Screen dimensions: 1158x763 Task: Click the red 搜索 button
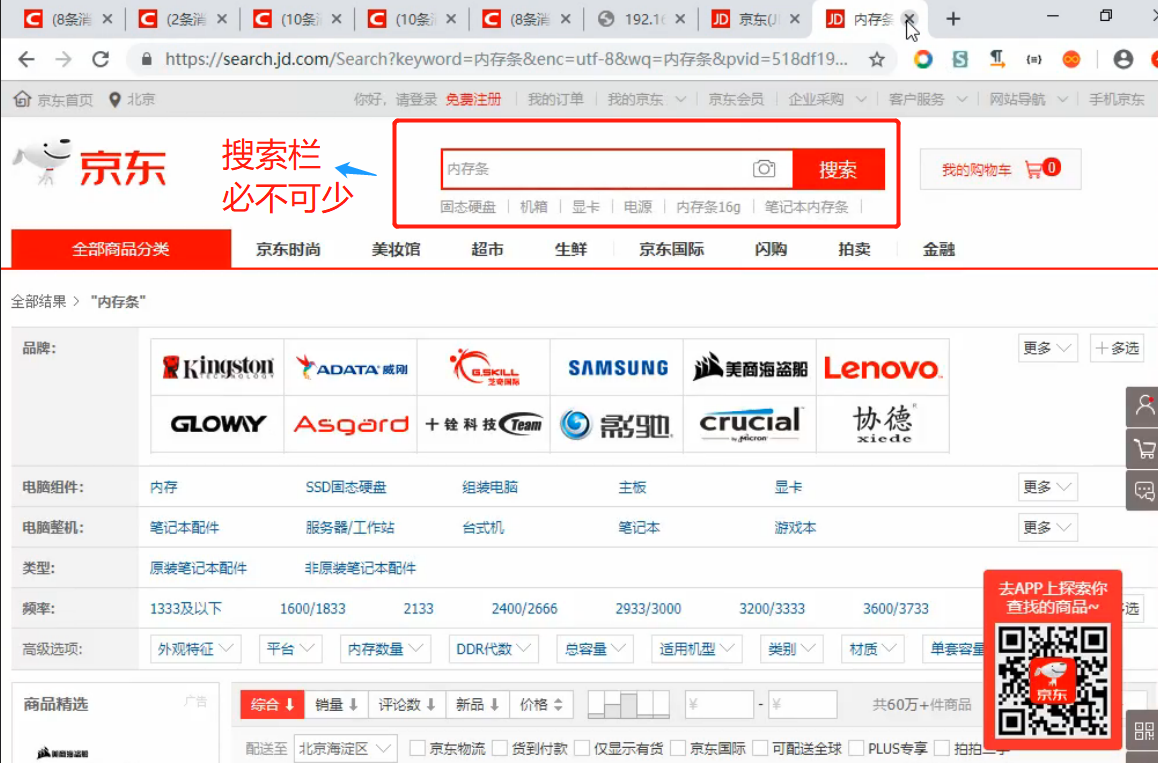pos(838,168)
